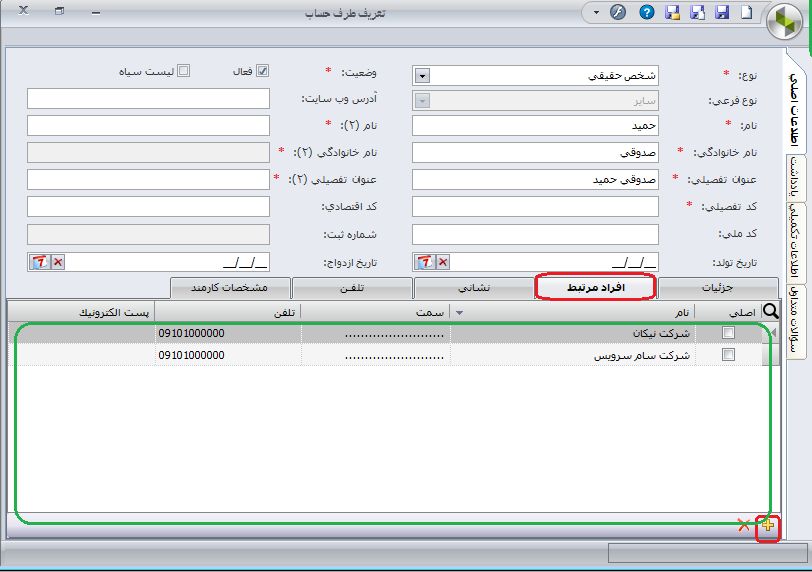Click the gray function (f) icon
This screenshot has height=572, width=812.
[618, 12]
